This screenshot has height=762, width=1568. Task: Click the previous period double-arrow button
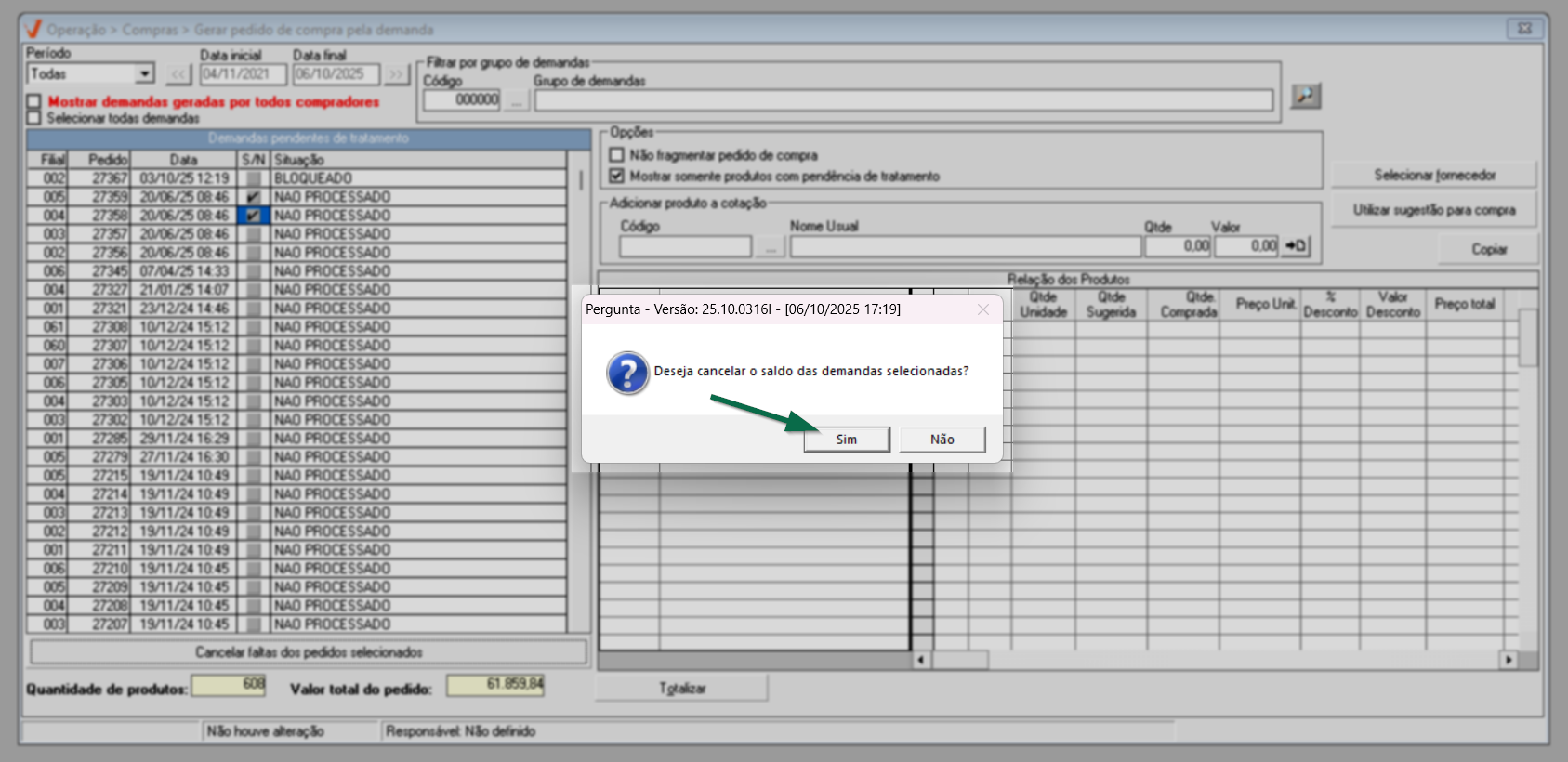(178, 74)
